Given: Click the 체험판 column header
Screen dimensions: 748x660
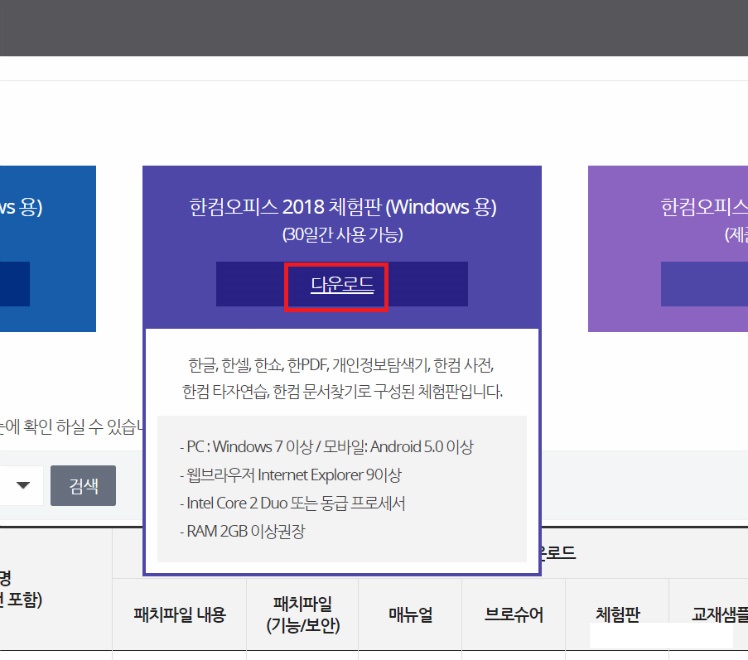Looking at the screenshot, I should coord(617,614).
